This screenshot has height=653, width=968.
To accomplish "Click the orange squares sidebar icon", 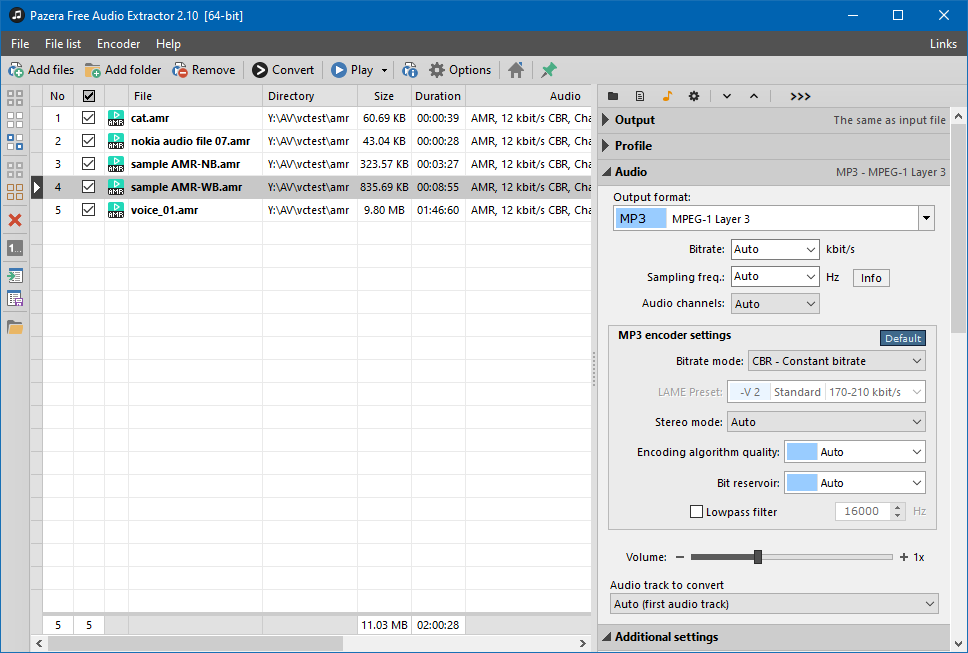I will (15, 191).
